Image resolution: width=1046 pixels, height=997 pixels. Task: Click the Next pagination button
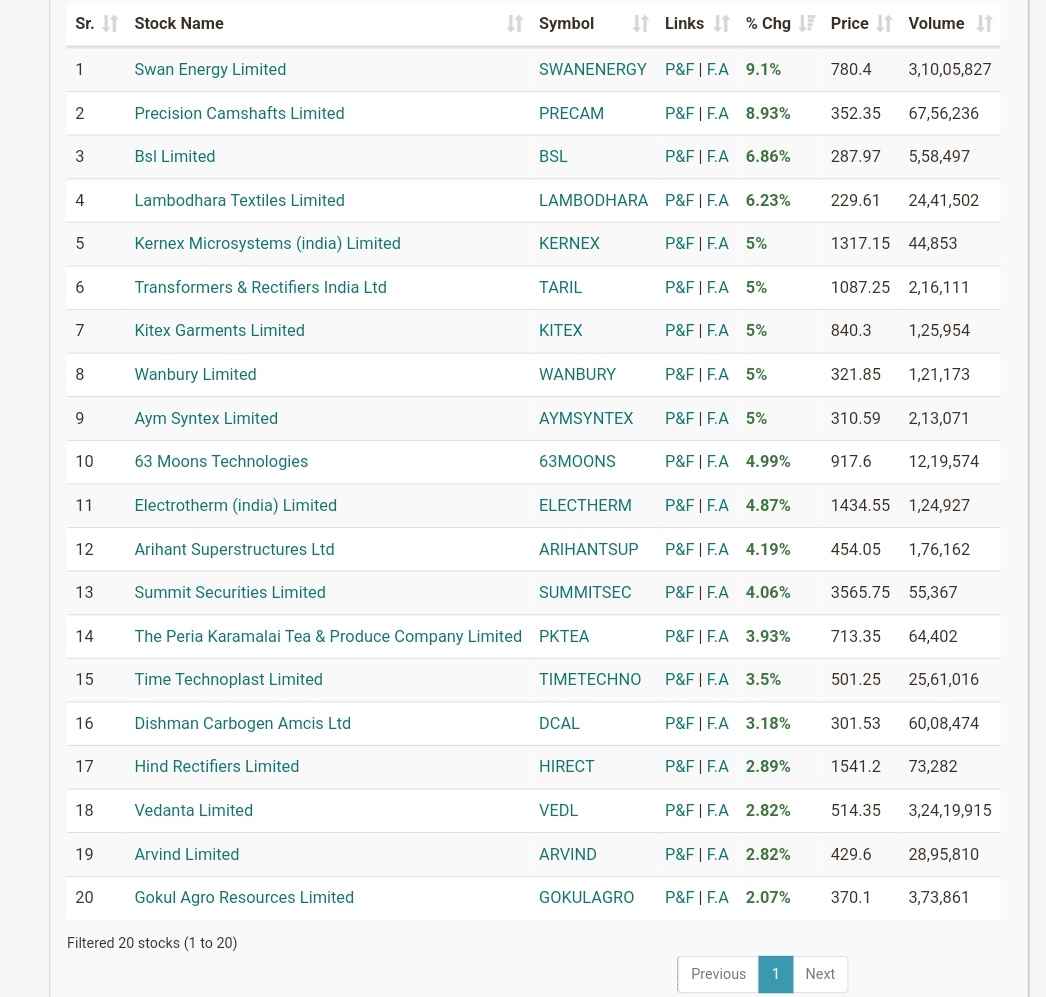(819, 973)
